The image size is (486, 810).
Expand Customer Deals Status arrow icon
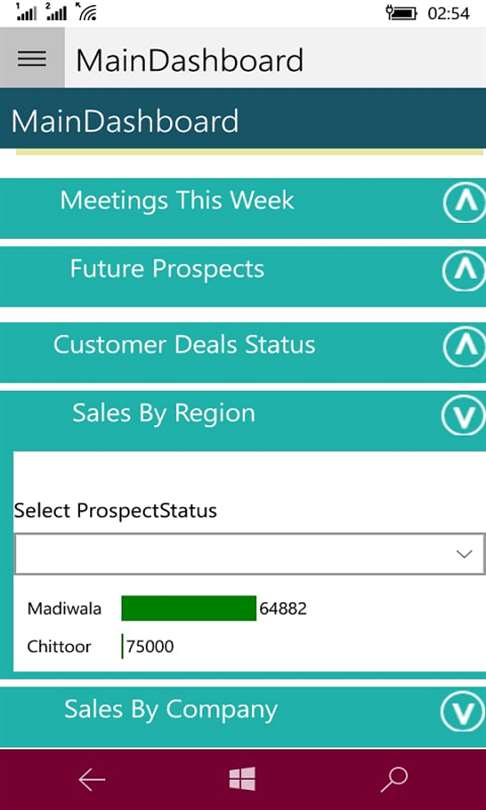click(464, 347)
